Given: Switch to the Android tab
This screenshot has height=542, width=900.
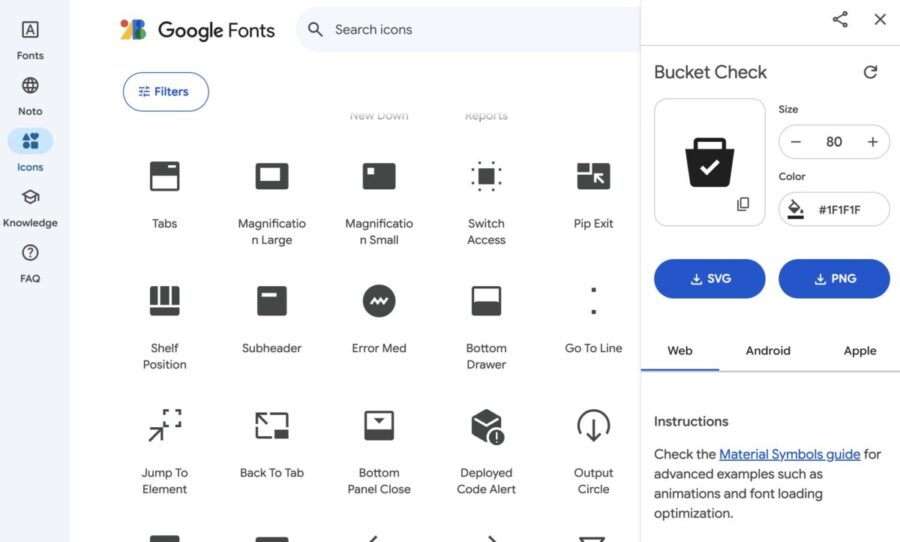Looking at the screenshot, I should (x=768, y=351).
